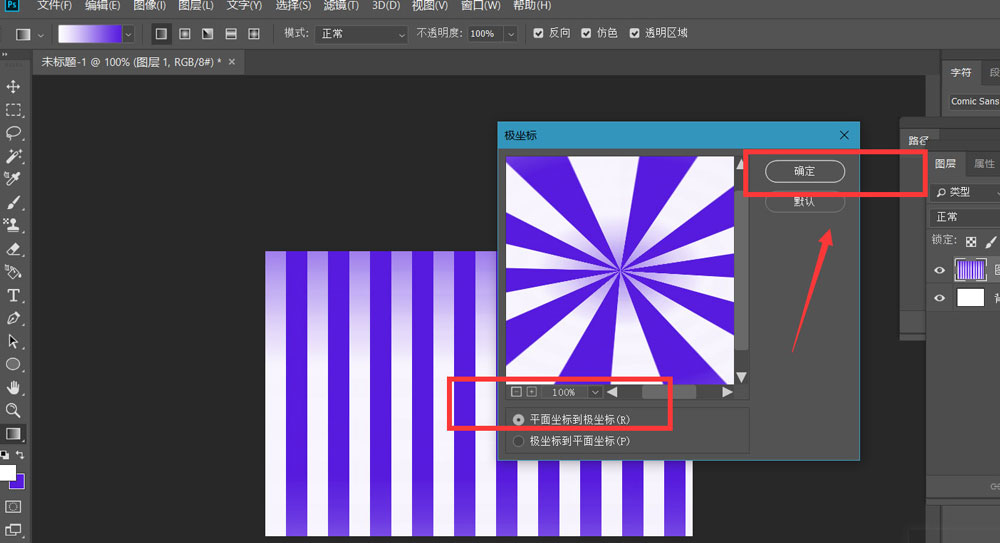Click the purple background color swatch
This screenshot has width=1000, height=543.
tap(18, 482)
